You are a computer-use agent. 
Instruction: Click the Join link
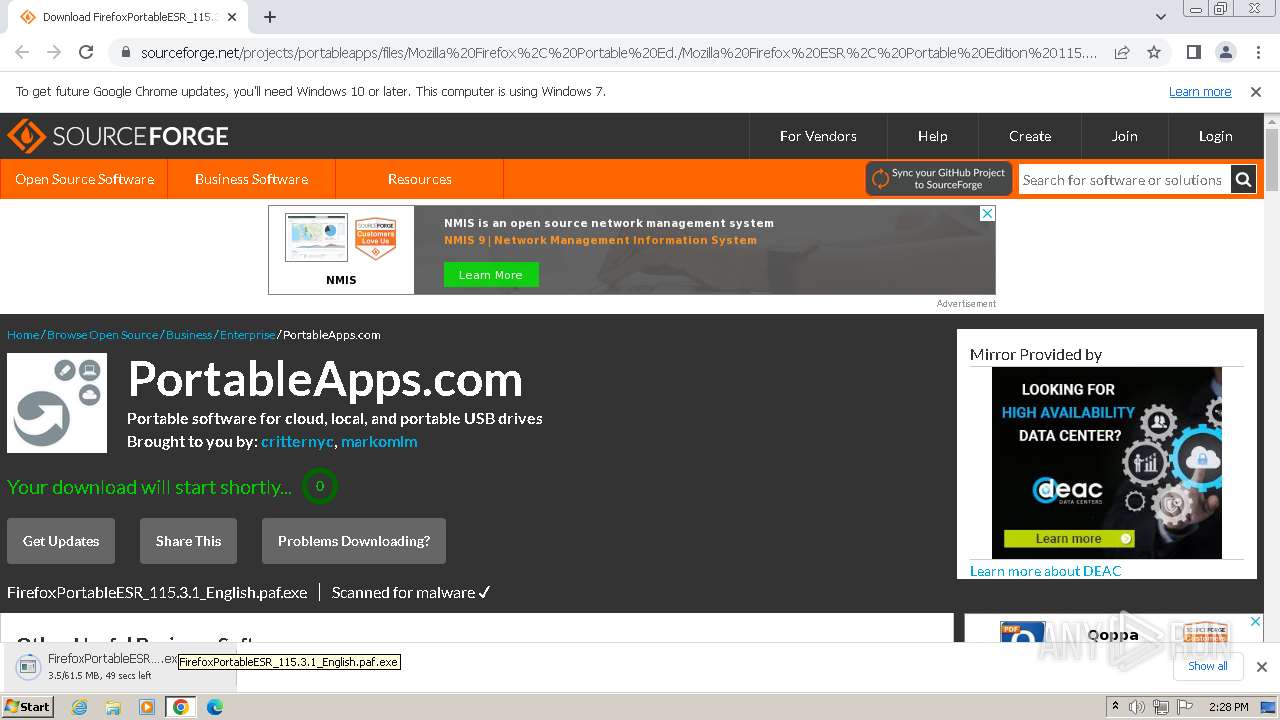pos(1124,136)
